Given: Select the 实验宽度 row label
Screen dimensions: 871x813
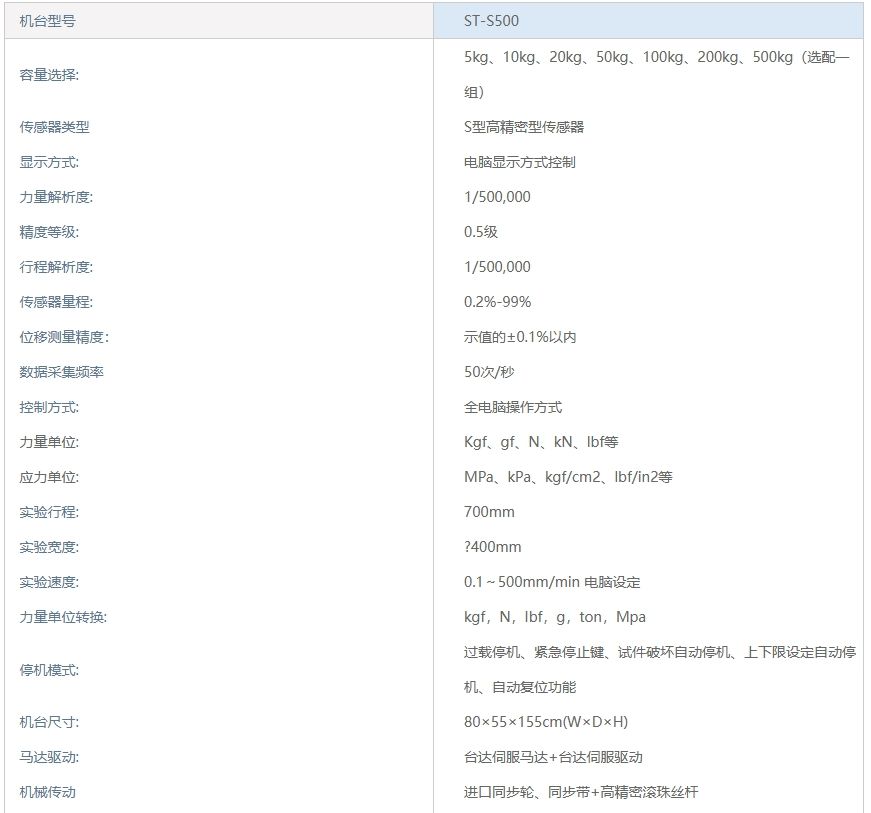Looking at the screenshot, I should point(49,547).
